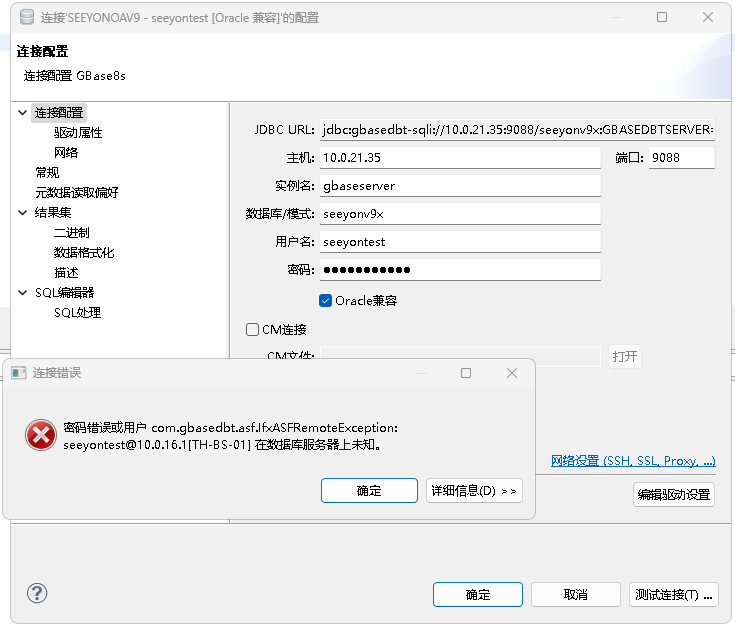Enable the CM连接 checkbox
The image size is (735, 625).
pyautogui.click(x=252, y=330)
